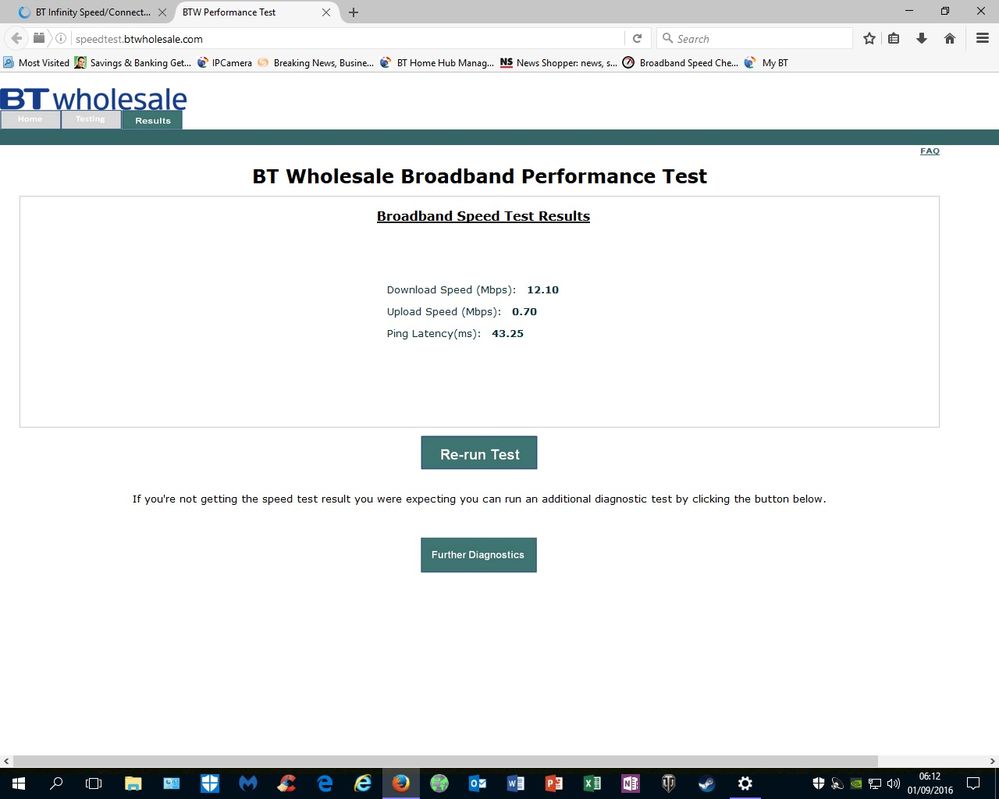Open Windows taskbar search
Viewport: 999px width, 799px height.
point(56,783)
